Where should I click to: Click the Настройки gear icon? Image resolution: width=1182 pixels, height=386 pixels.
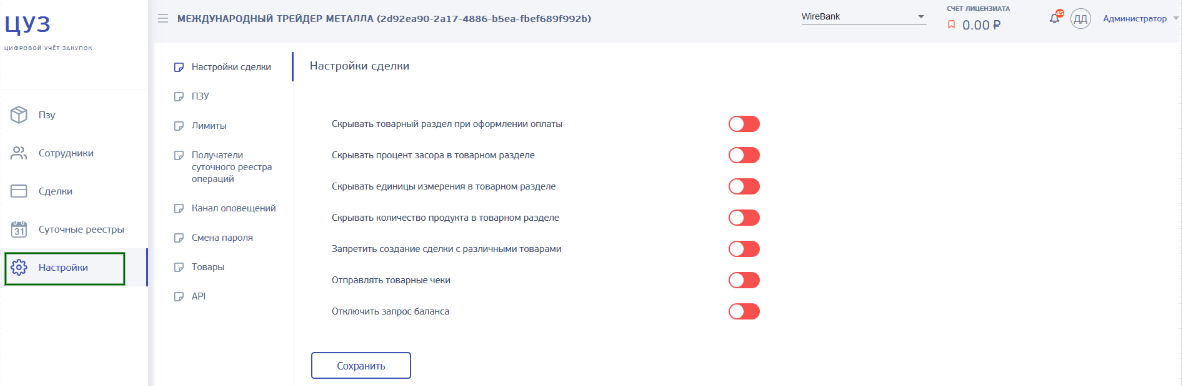pyautogui.click(x=19, y=268)
